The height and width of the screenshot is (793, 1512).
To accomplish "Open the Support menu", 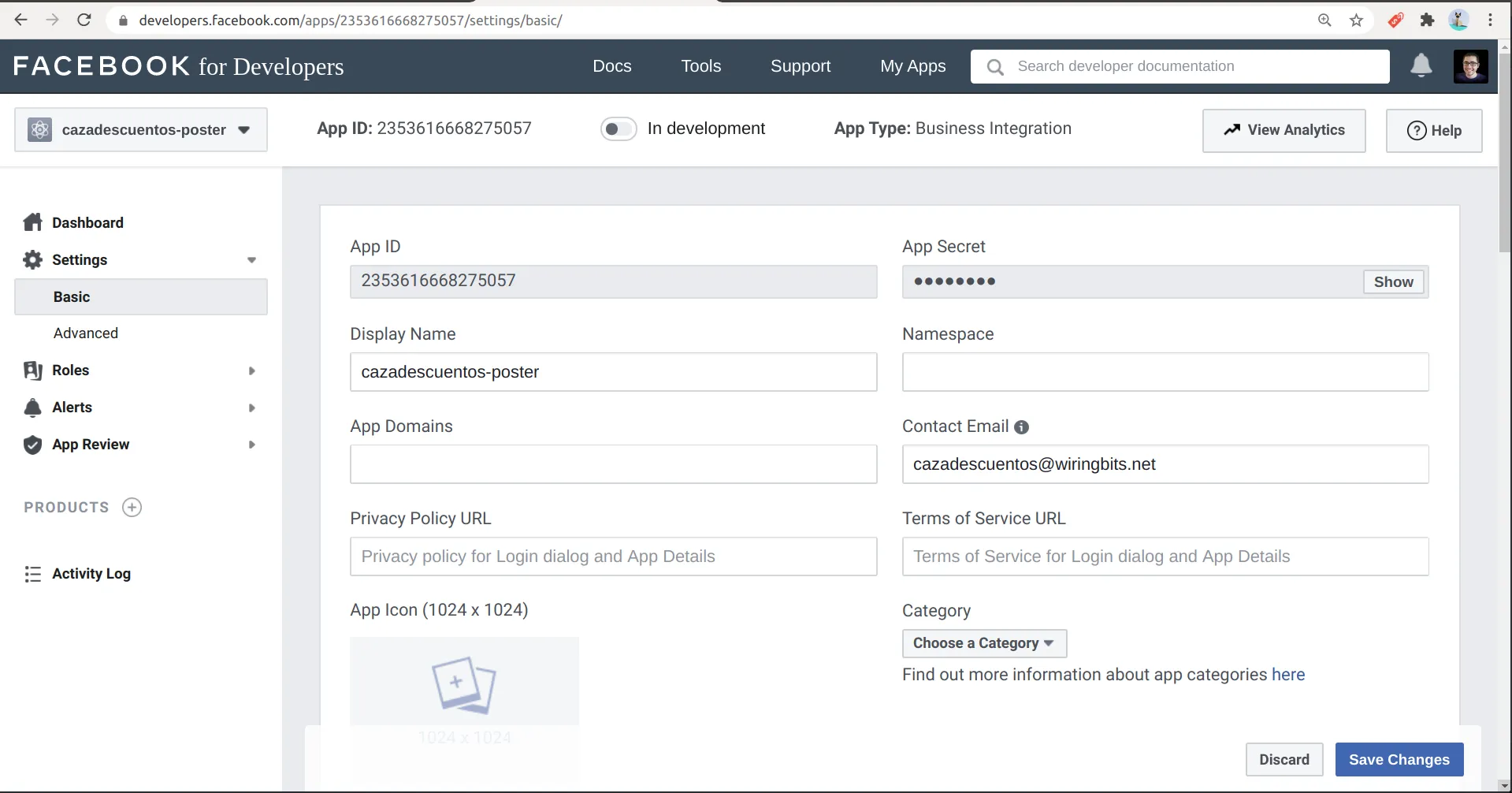I will (801, 66).
